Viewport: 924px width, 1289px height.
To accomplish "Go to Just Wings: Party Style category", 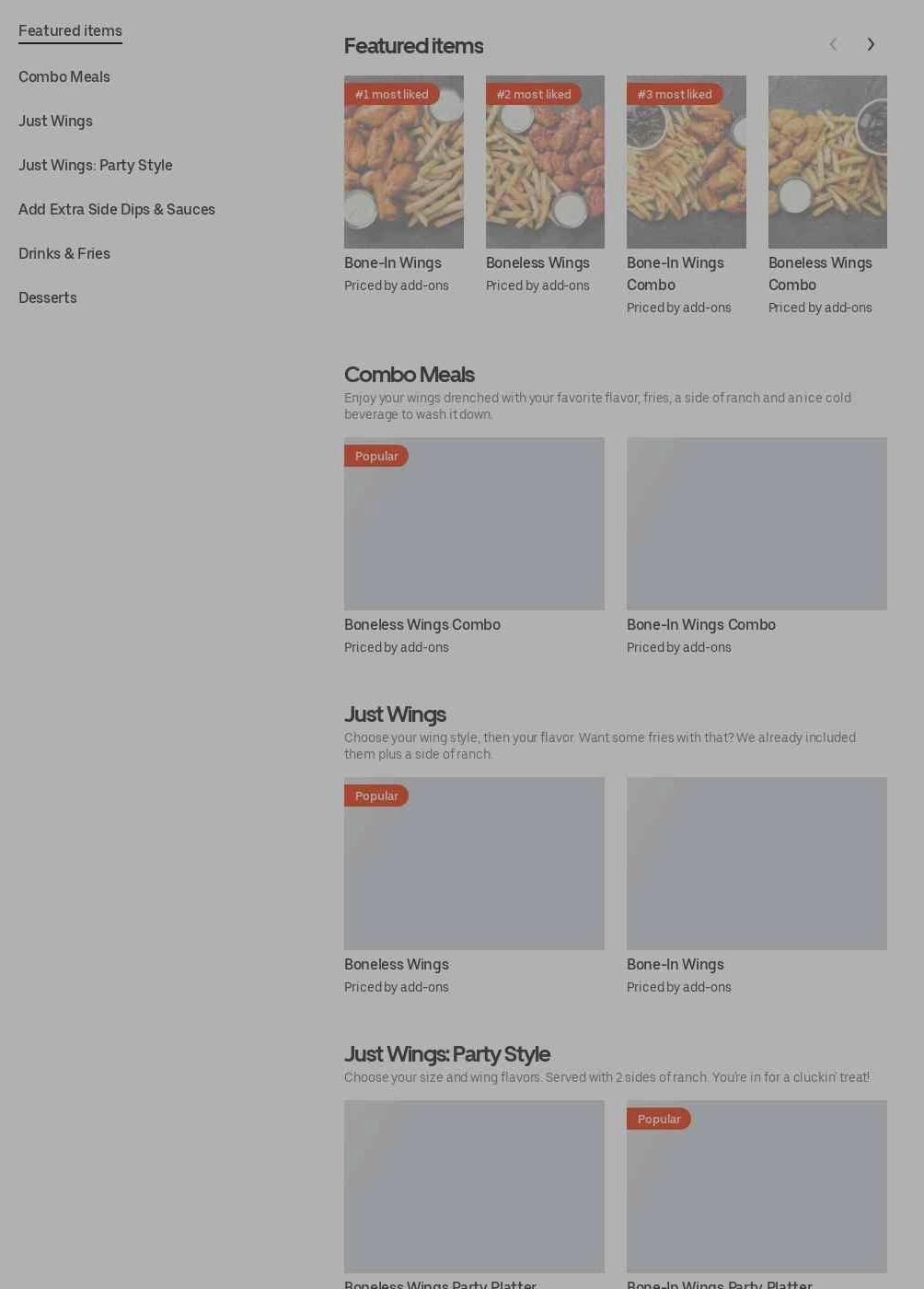I will [x=96, y=165].
